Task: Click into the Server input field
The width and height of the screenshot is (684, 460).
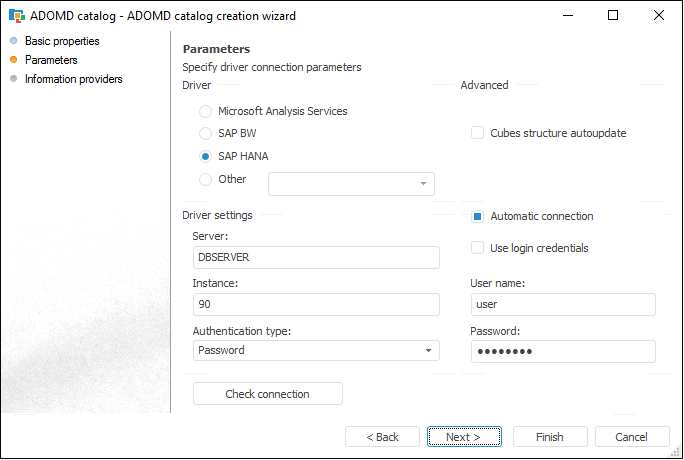Action: (x=315, y=257)
